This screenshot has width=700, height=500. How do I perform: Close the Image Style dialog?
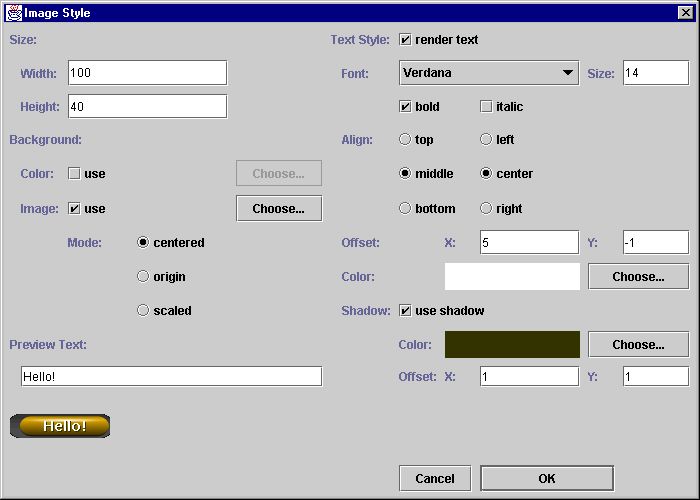(x=685, y=12)
